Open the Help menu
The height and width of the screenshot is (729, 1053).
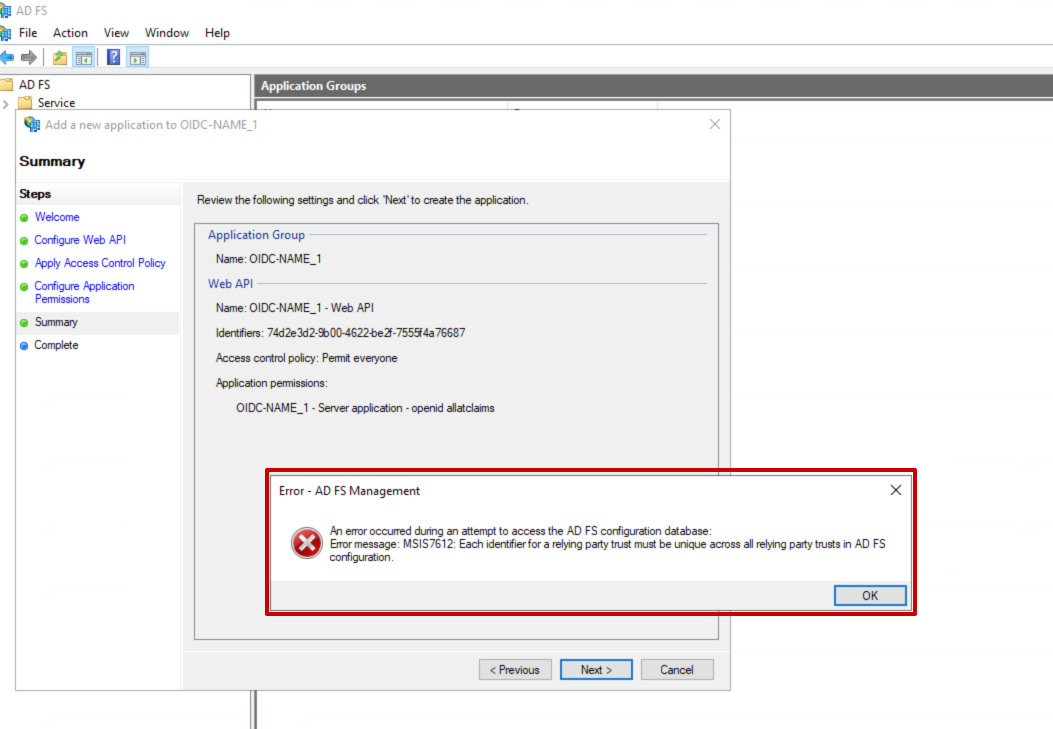coord(217,33)
